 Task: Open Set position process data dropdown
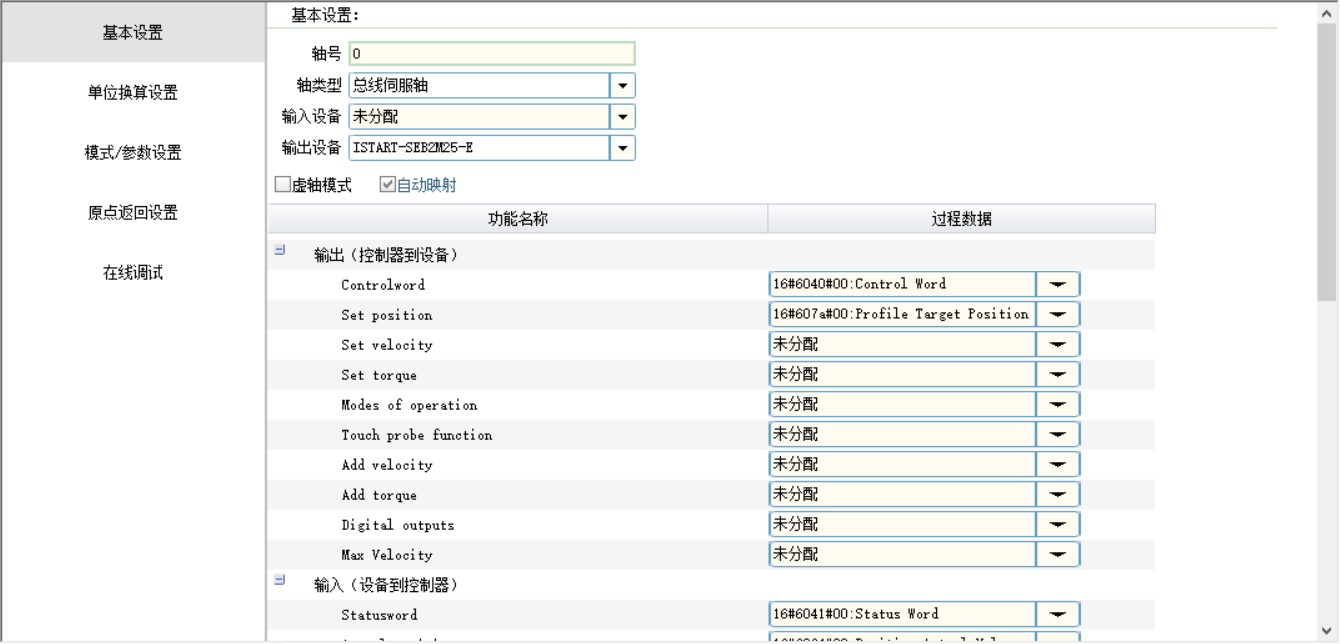[1057, 315]
